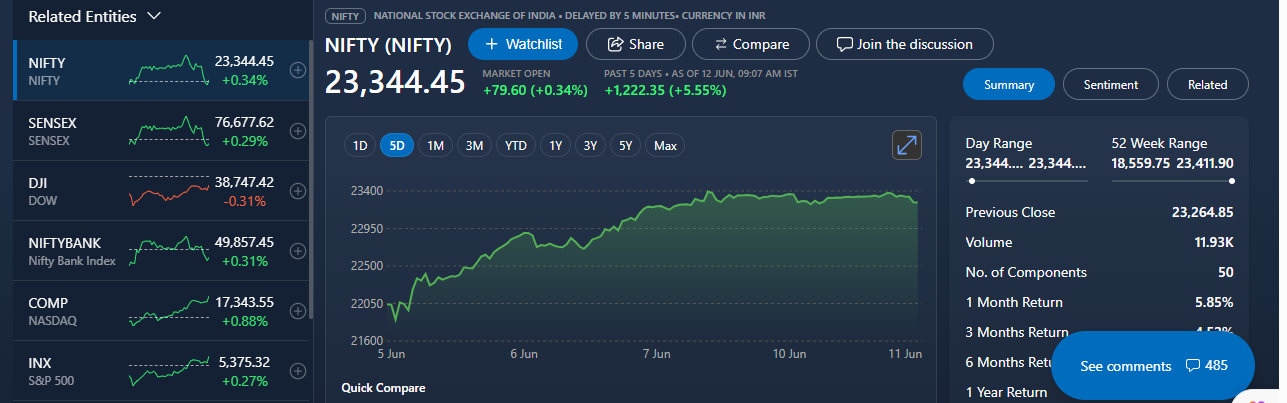This screenshot has height=403, width=1287.
Task: Click NIFTYBANK value 49,857.45
Action: tap(244, 242)
